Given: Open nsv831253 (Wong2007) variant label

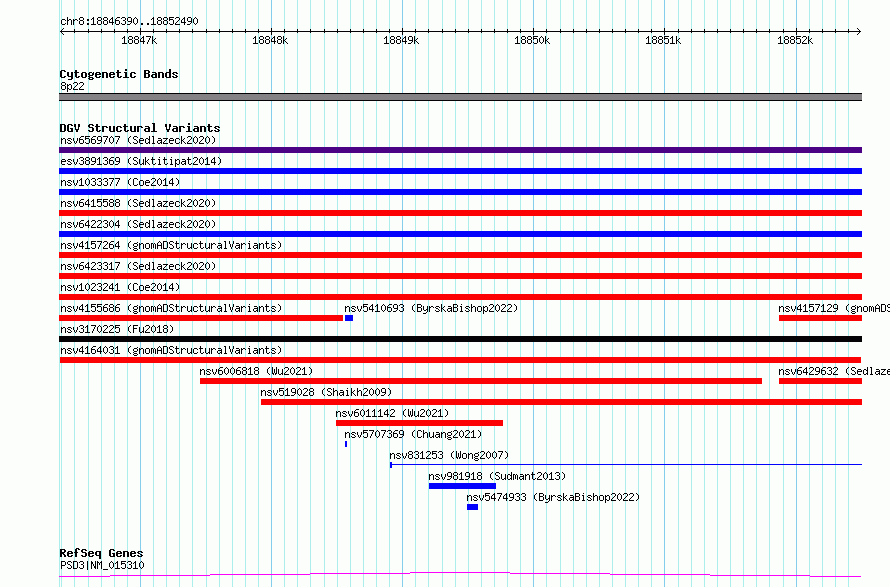Looking at the screenshot, I should (449, 455).
